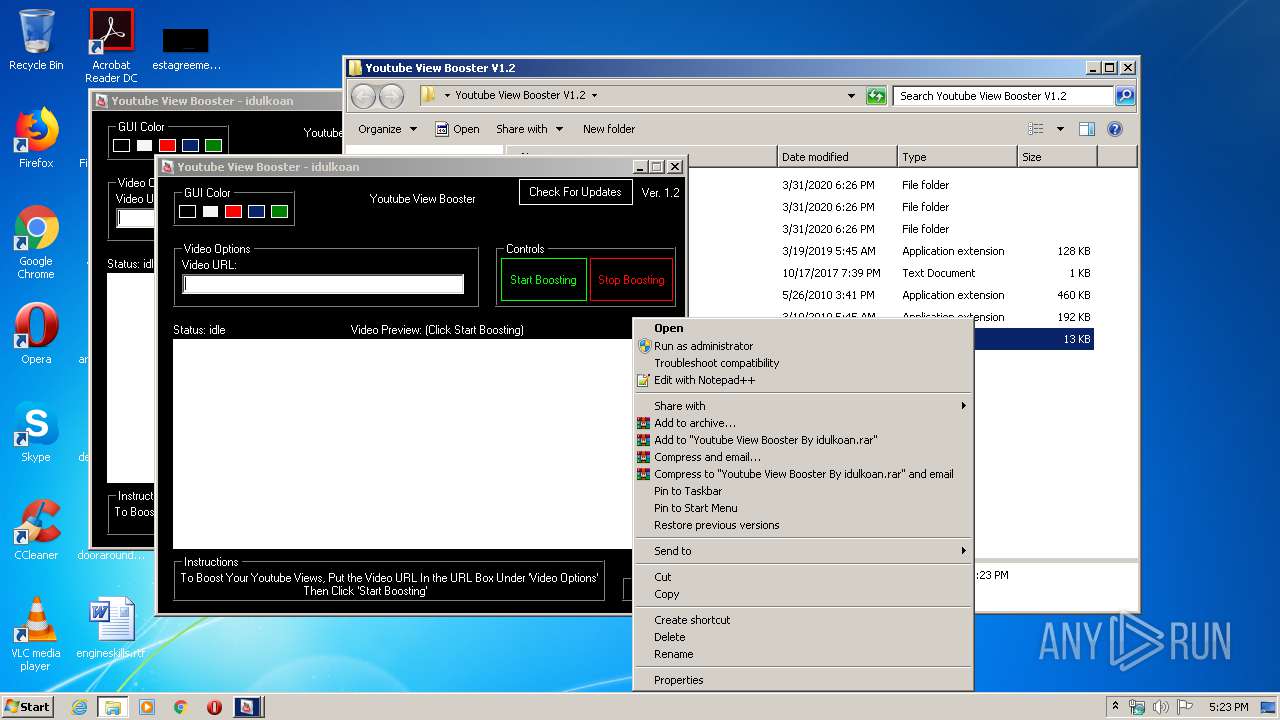The width and height of the screenshot is (1280, 720).
Task: Expand Share with submenu in context menu
Action: click(804, 406)
